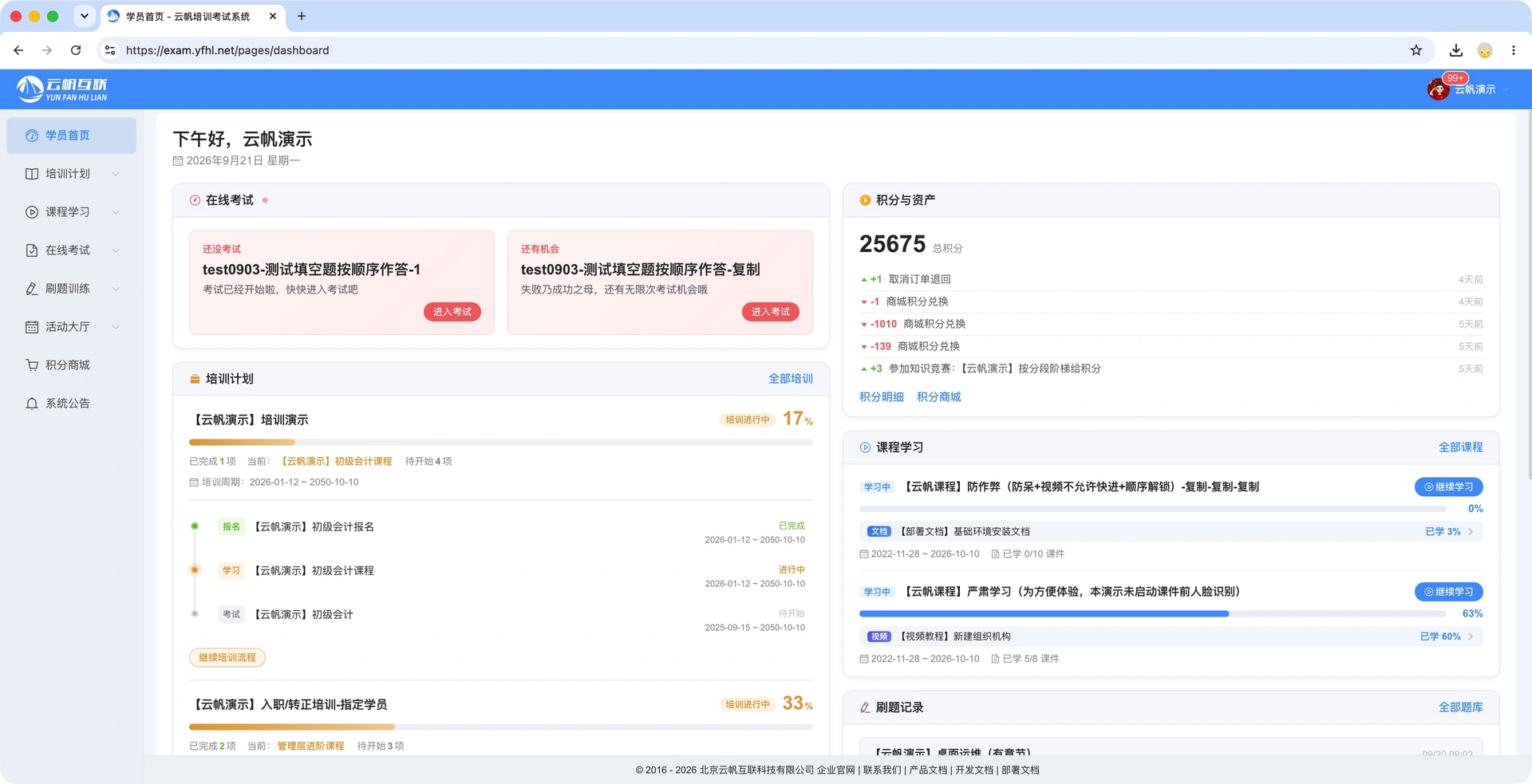Viewport: 1532px width, 784px height.
Task: Select the 系统公告 sidebar menu item
Action: coord(71,404)
